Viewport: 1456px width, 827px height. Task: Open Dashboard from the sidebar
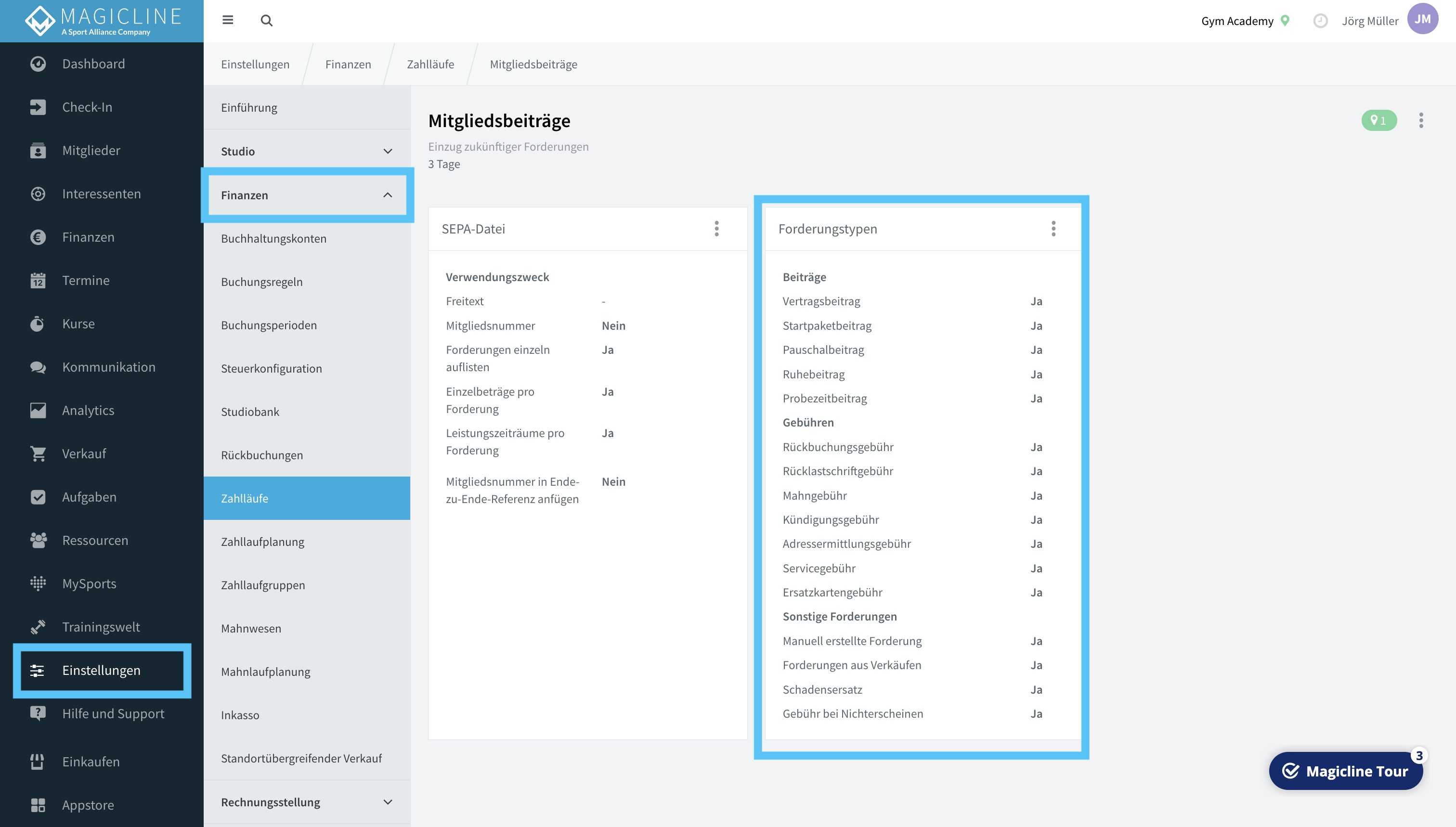coord(102,64)
